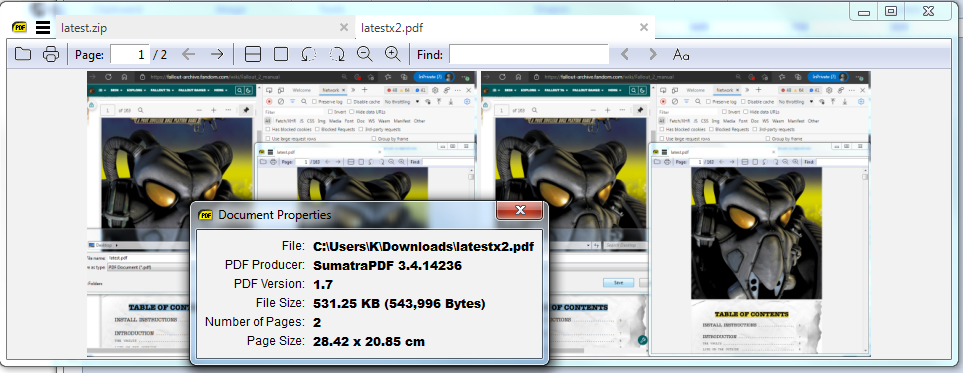Zoom in with the magnifier plus
This screenshot has width=963, height=373.
click(393, 54)
